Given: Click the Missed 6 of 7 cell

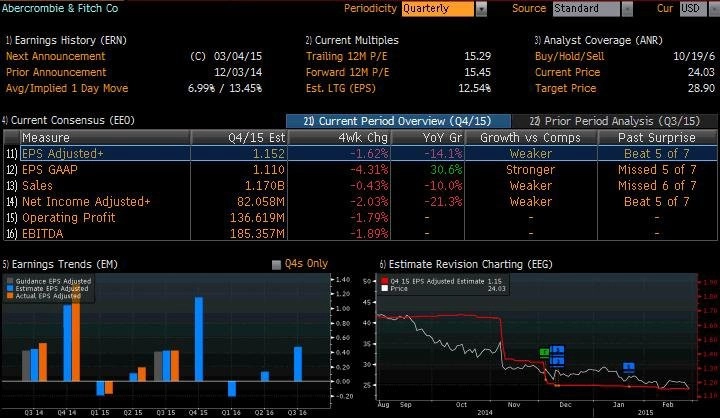Looking at the screenshot, I should tap(657, 186).
